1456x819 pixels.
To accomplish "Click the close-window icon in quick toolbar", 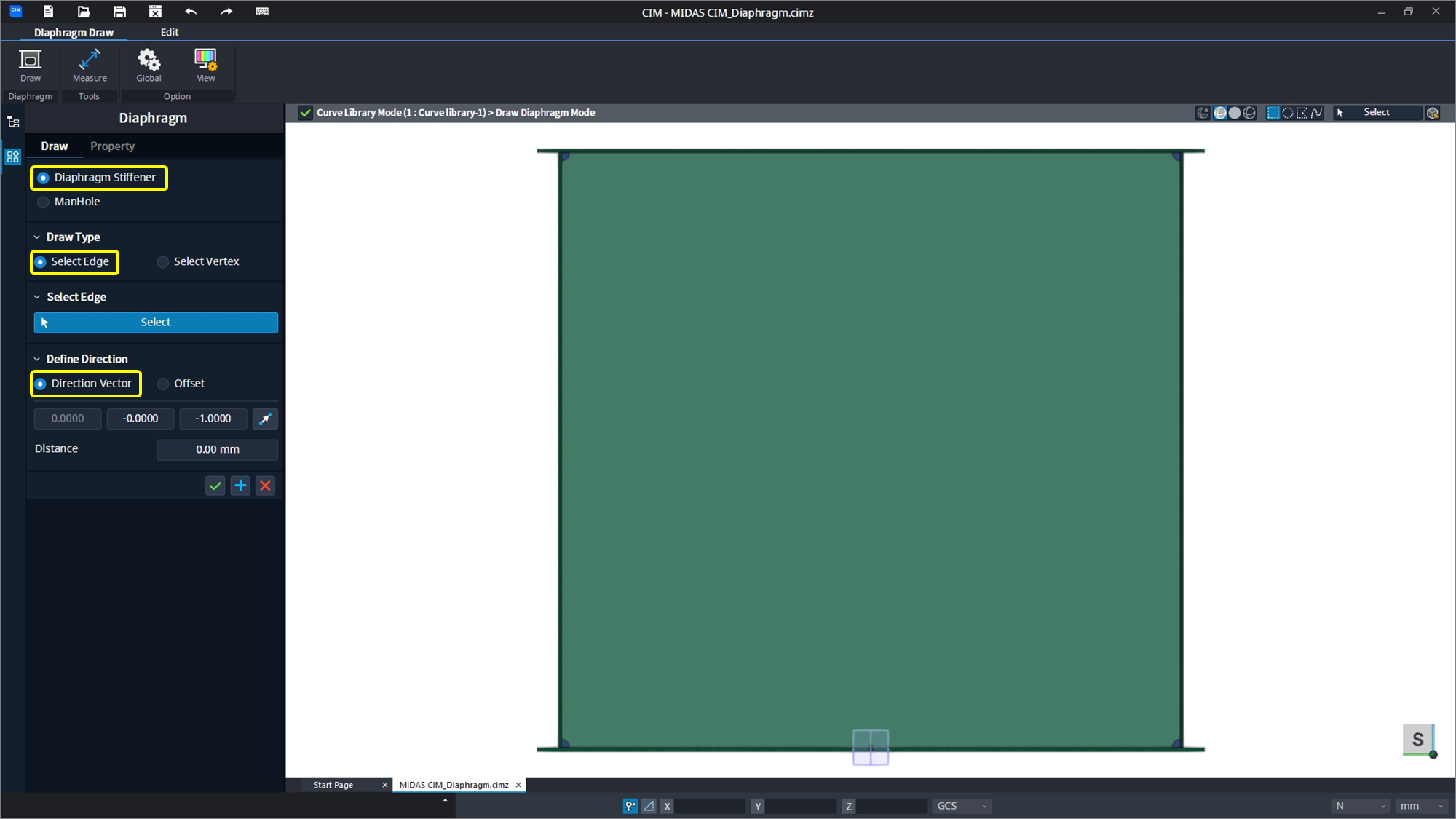I will tap(155, 12).
